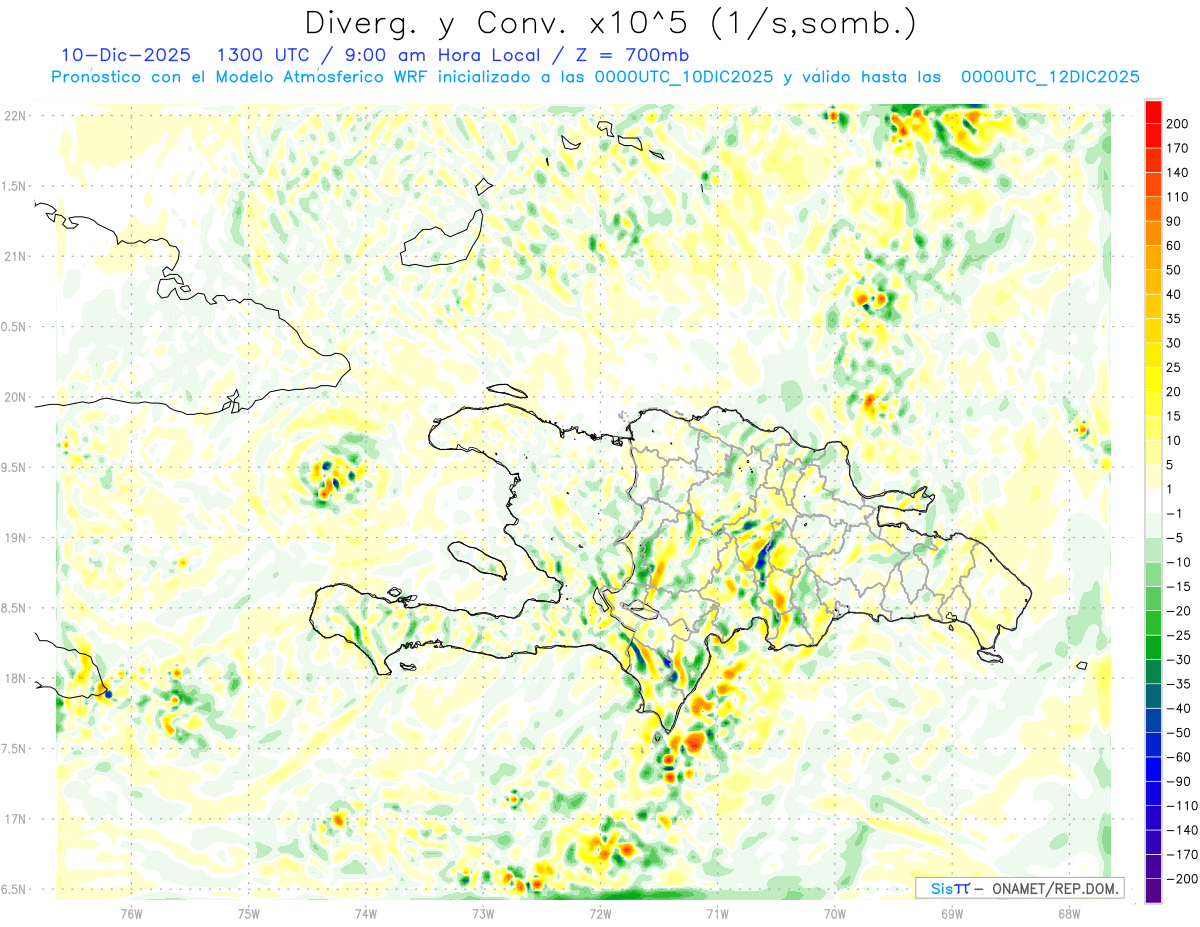Click the colorbar value "200"
This screenshot has width=1200, height=927.
[x=1179, y=124]
